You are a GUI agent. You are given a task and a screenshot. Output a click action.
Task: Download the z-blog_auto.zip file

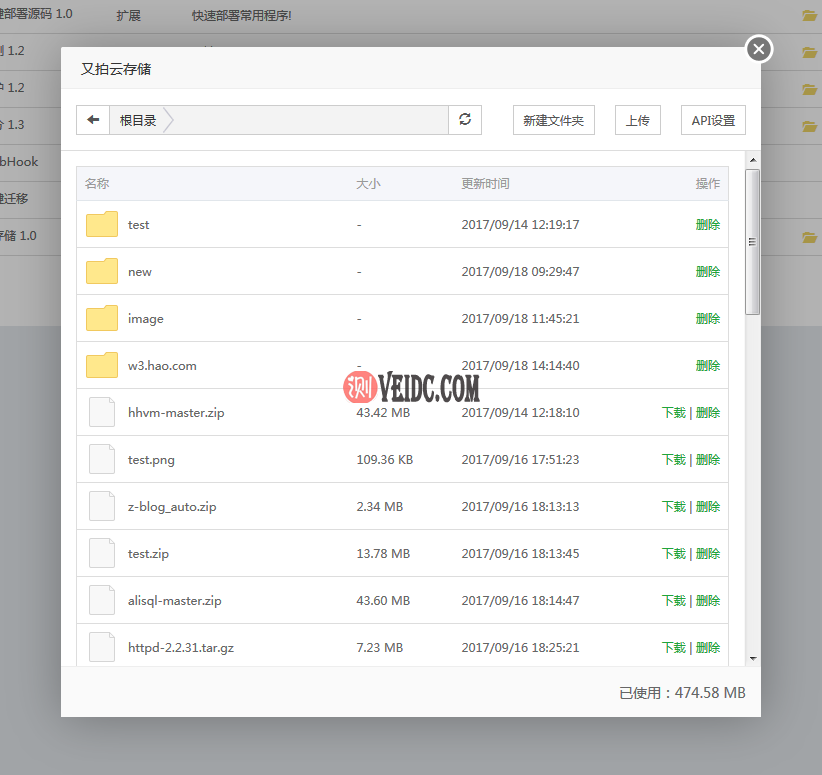tap(673, 507)
